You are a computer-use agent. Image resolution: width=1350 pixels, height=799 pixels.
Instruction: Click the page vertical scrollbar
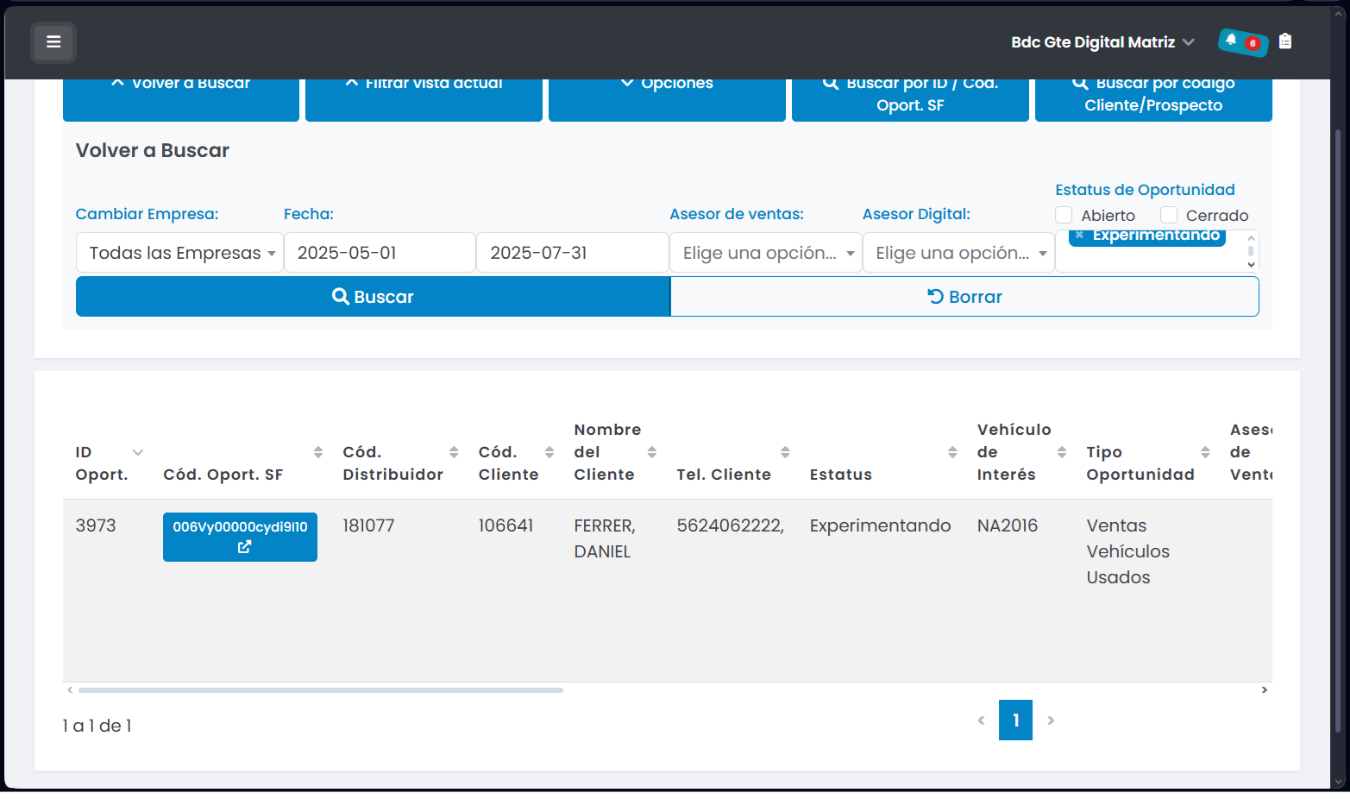(x=1340, y=430)
